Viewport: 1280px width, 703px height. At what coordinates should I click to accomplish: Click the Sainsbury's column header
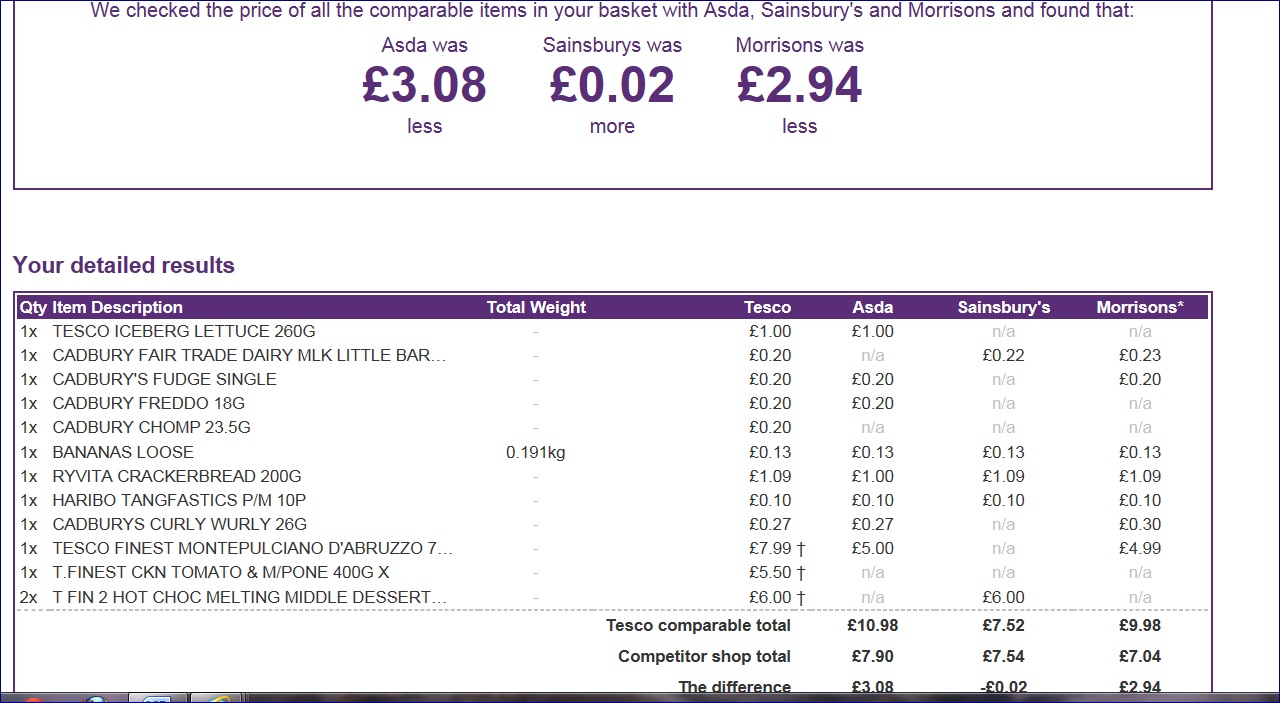click(x=1003, y=307)
